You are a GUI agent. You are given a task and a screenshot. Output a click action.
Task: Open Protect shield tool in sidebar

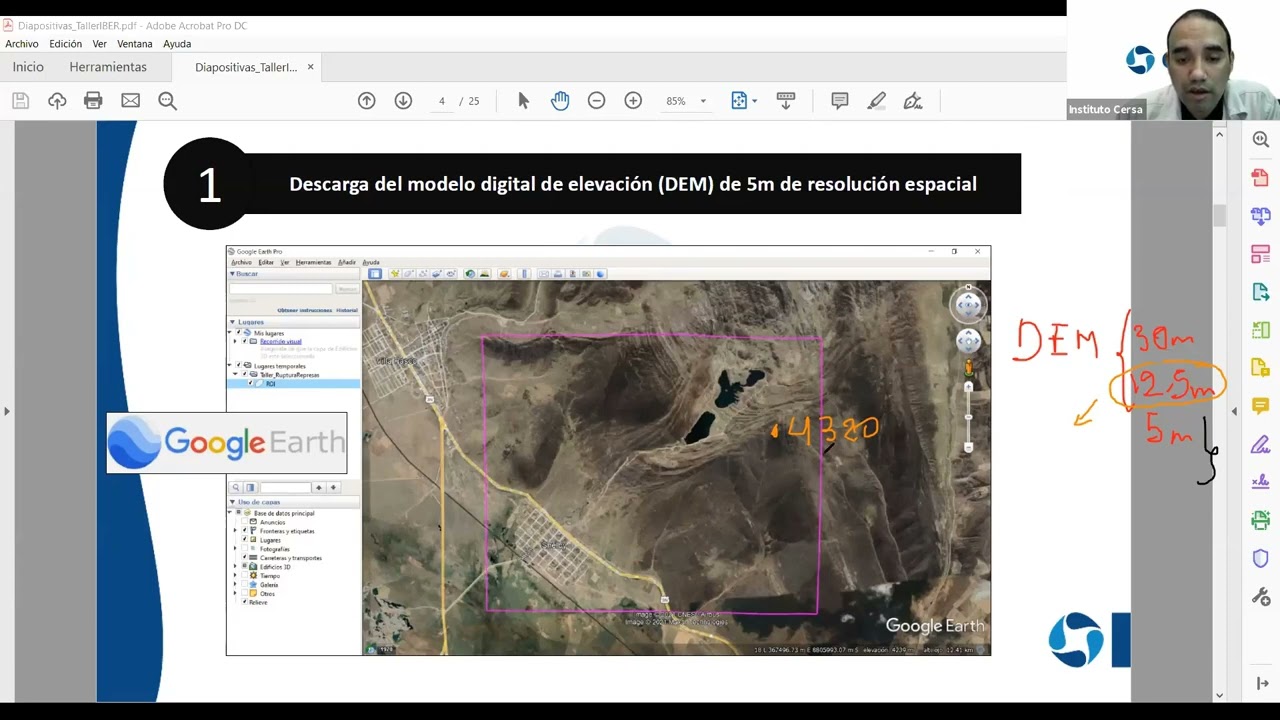click(1261, 558)
